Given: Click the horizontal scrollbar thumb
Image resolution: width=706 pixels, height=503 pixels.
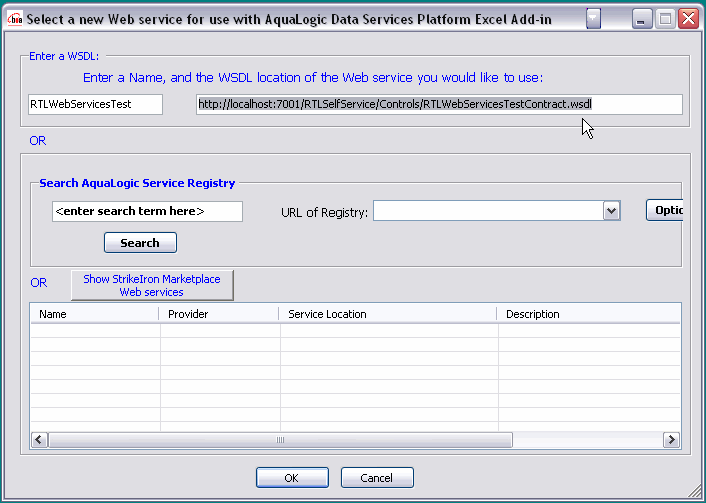Looking at the screenshot, I should (x=280, y=440).
